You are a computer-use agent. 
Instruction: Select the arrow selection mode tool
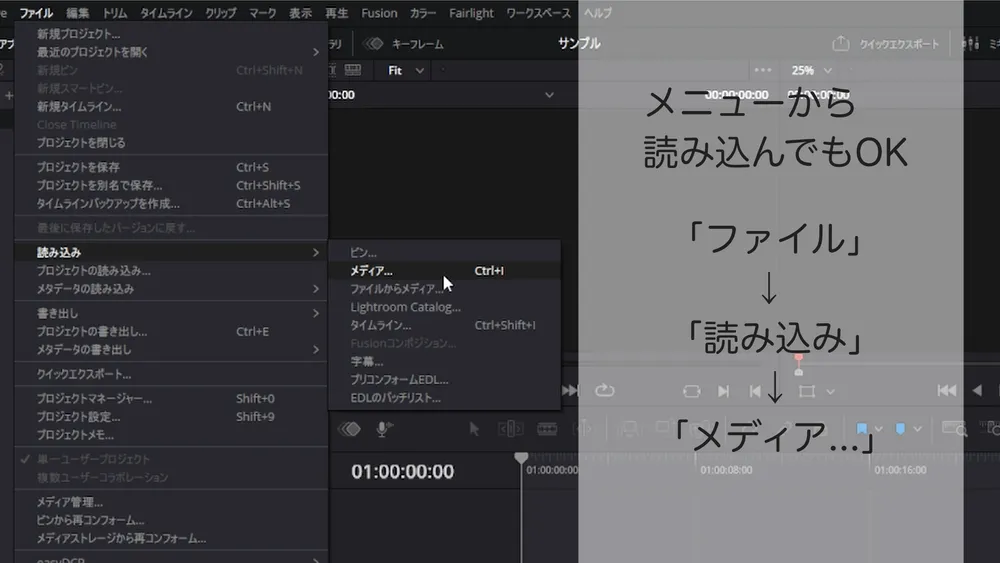[x=474, y=429]
